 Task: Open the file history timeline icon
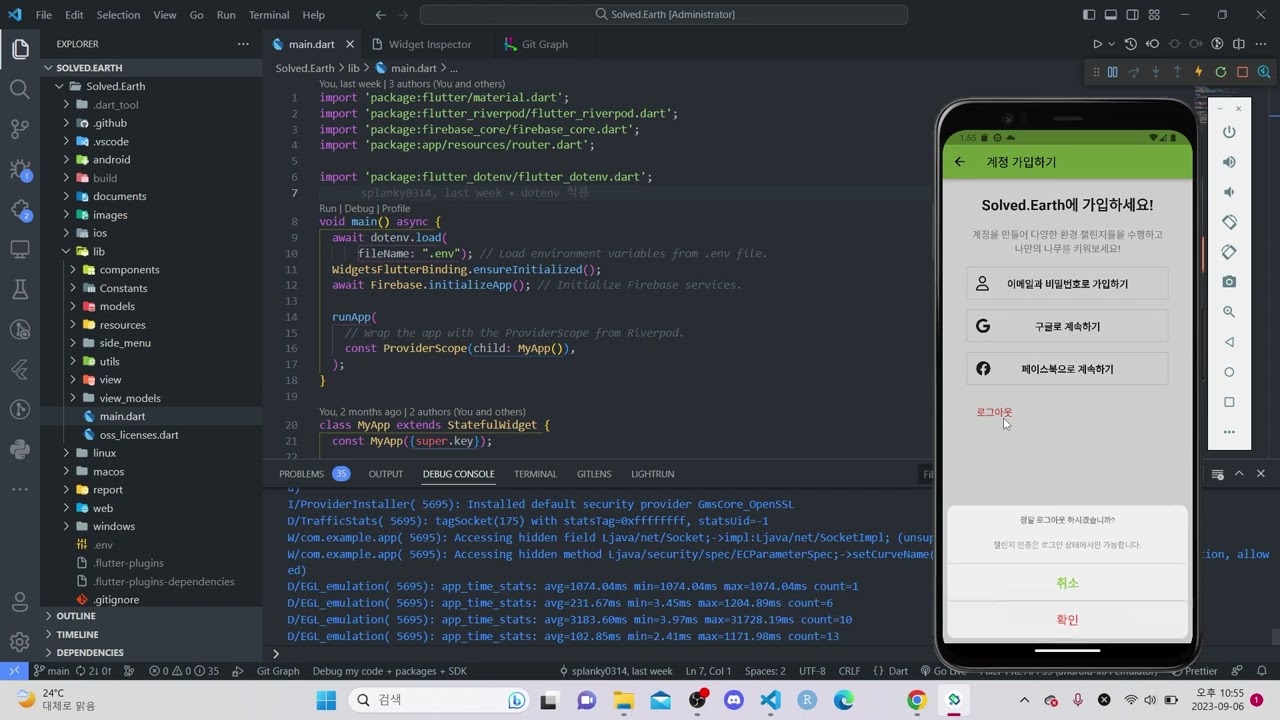point(1131,44)
